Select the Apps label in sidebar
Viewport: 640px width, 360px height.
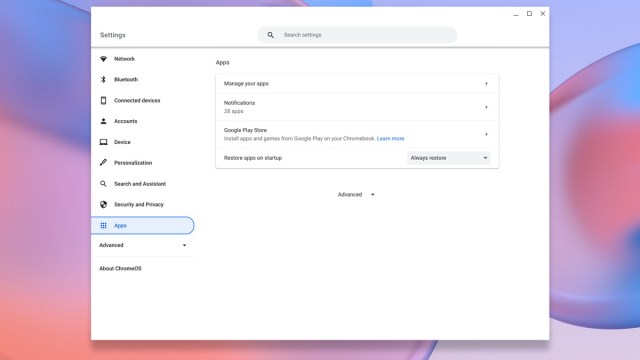120,225
